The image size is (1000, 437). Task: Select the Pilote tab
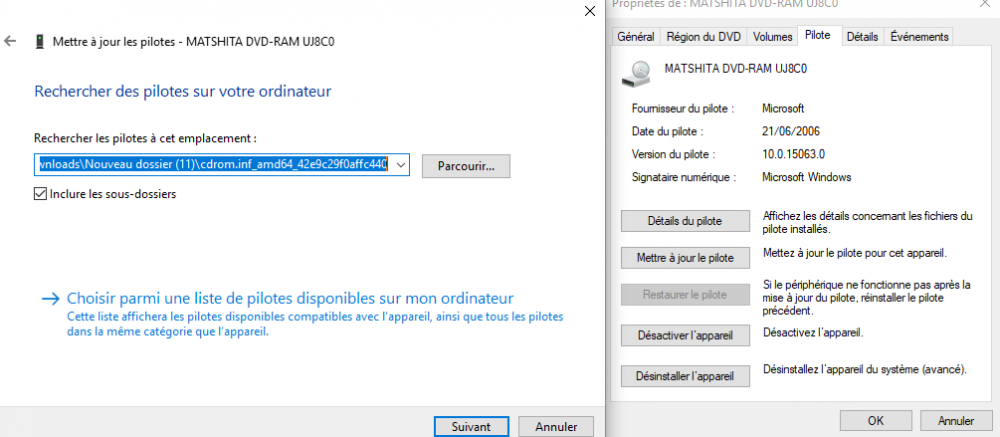(x=818, y=35)
